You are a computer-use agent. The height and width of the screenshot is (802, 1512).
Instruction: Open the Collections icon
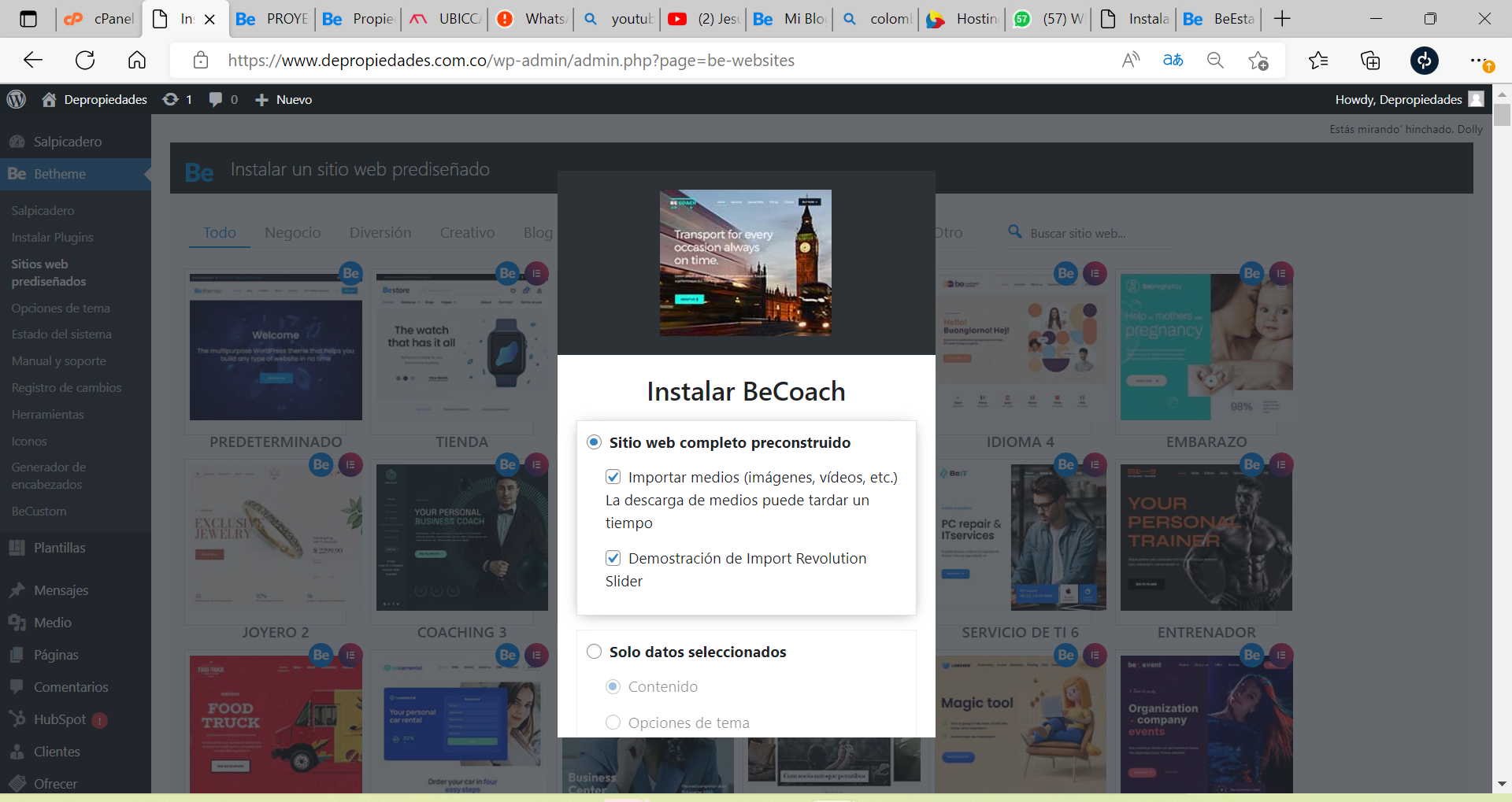click(x=1370, y=61)
